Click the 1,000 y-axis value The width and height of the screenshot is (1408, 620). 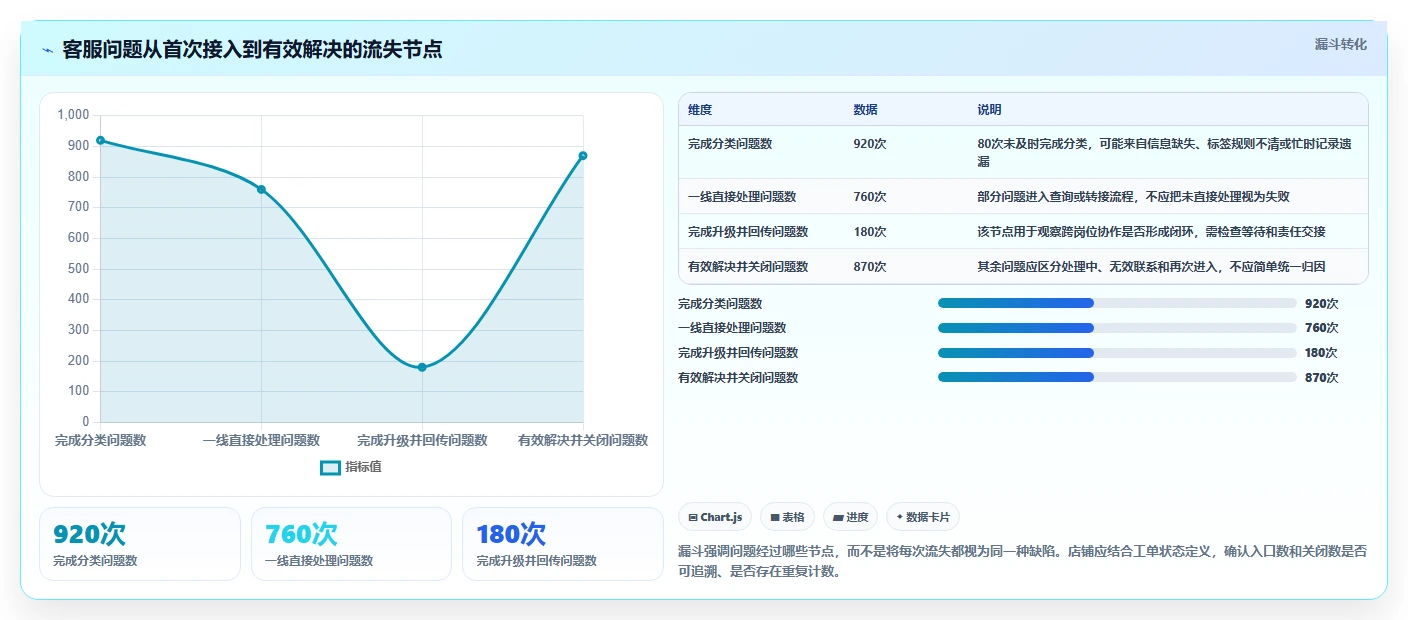click(73, 115)
